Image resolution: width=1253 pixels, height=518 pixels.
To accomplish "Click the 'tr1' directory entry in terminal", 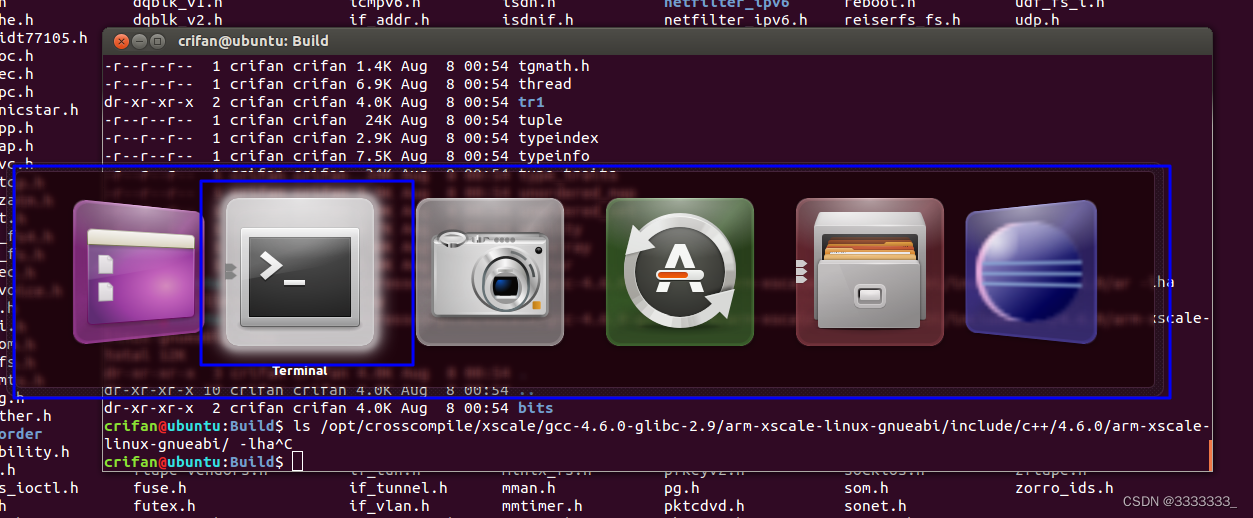I will 531,102.
